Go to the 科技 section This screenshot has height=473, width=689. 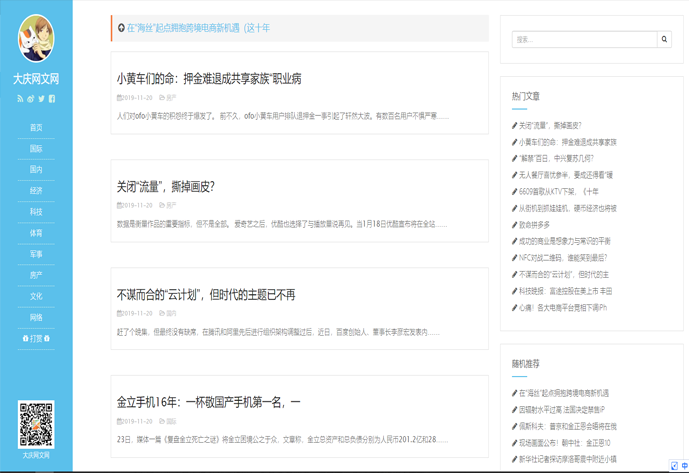point(36,211)
